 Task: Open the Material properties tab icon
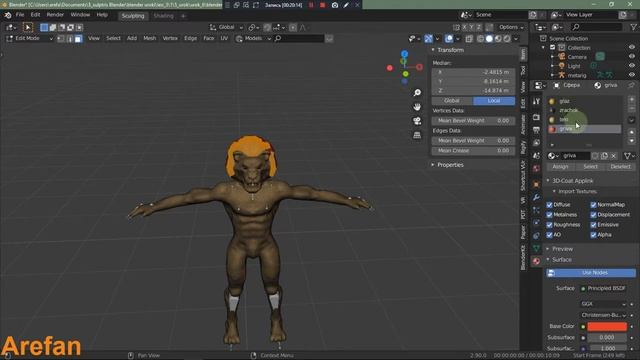pyautogui.click(x=536, y=261)
